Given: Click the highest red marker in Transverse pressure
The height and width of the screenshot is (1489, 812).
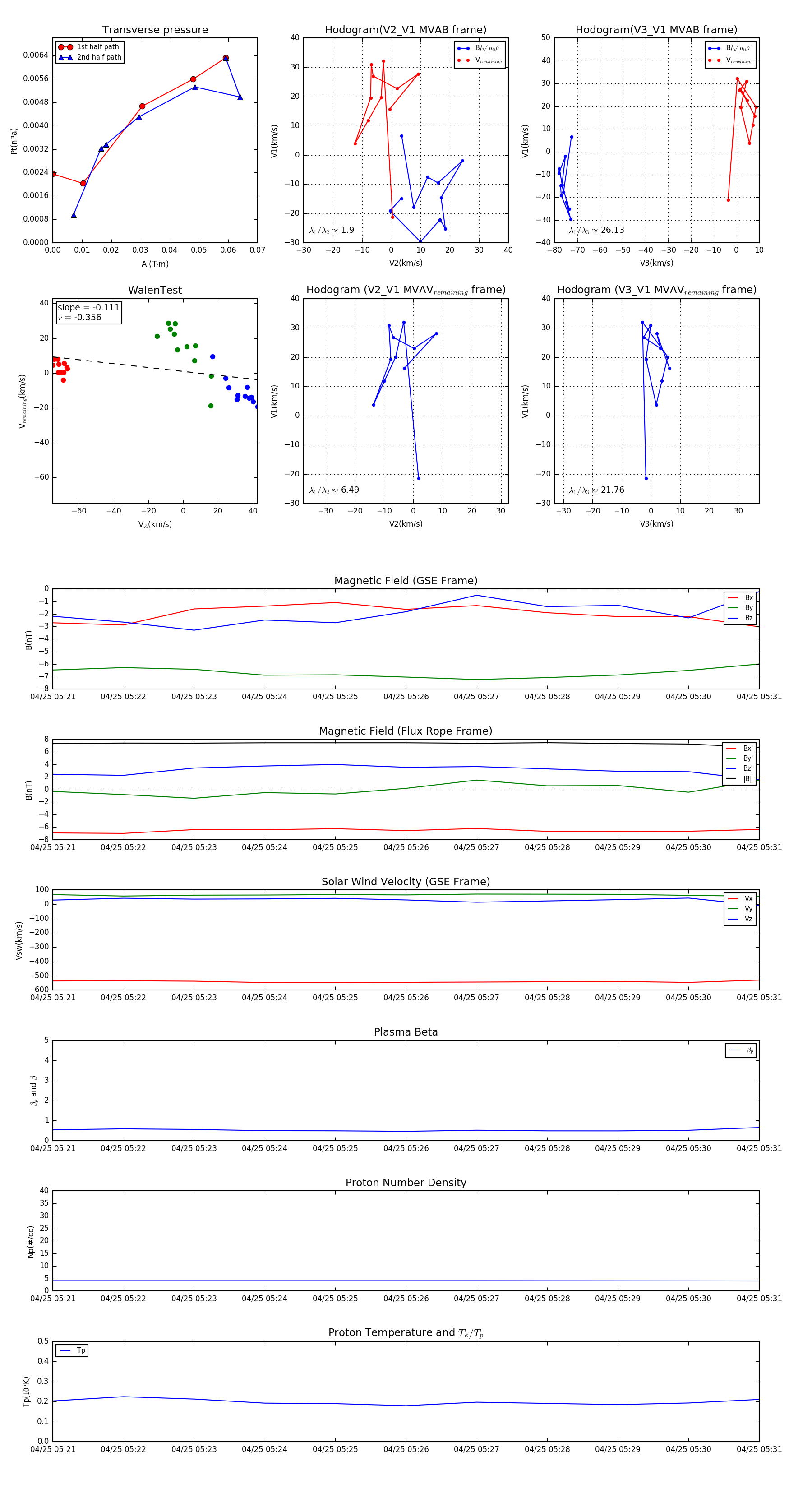Looking at the screenshot, I should tap(226, 58).
